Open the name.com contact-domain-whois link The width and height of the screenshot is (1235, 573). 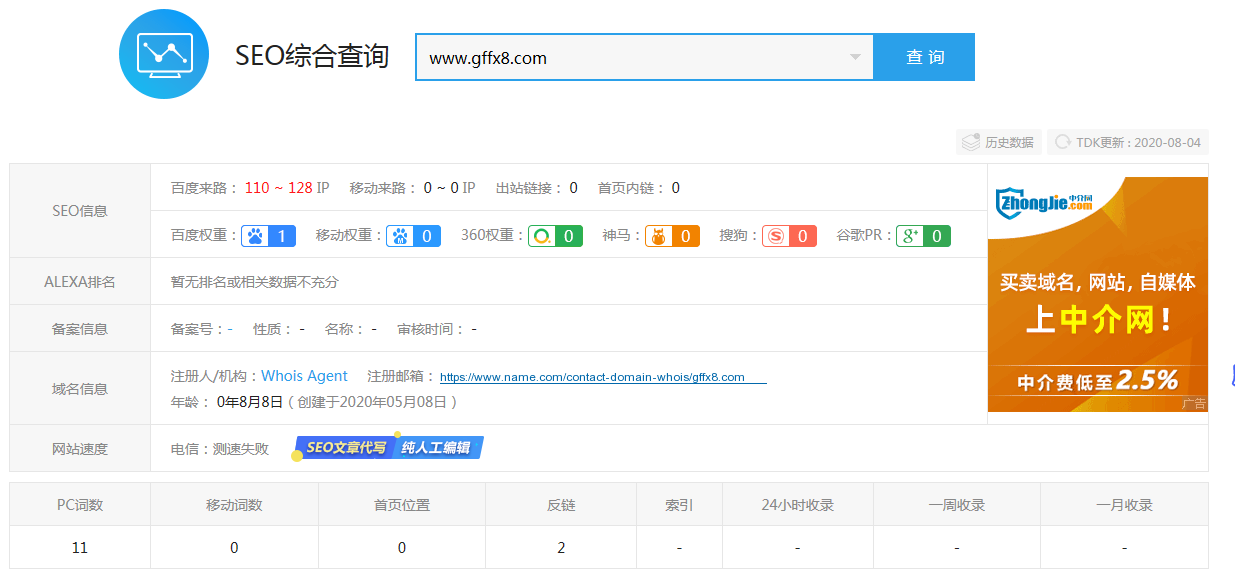(x=592, y=377)
